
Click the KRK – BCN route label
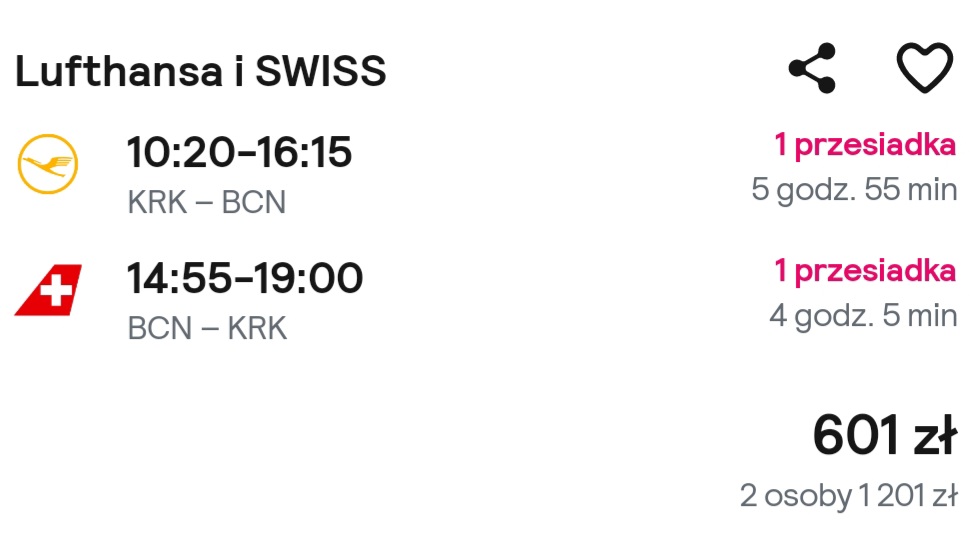coord(207,202)
